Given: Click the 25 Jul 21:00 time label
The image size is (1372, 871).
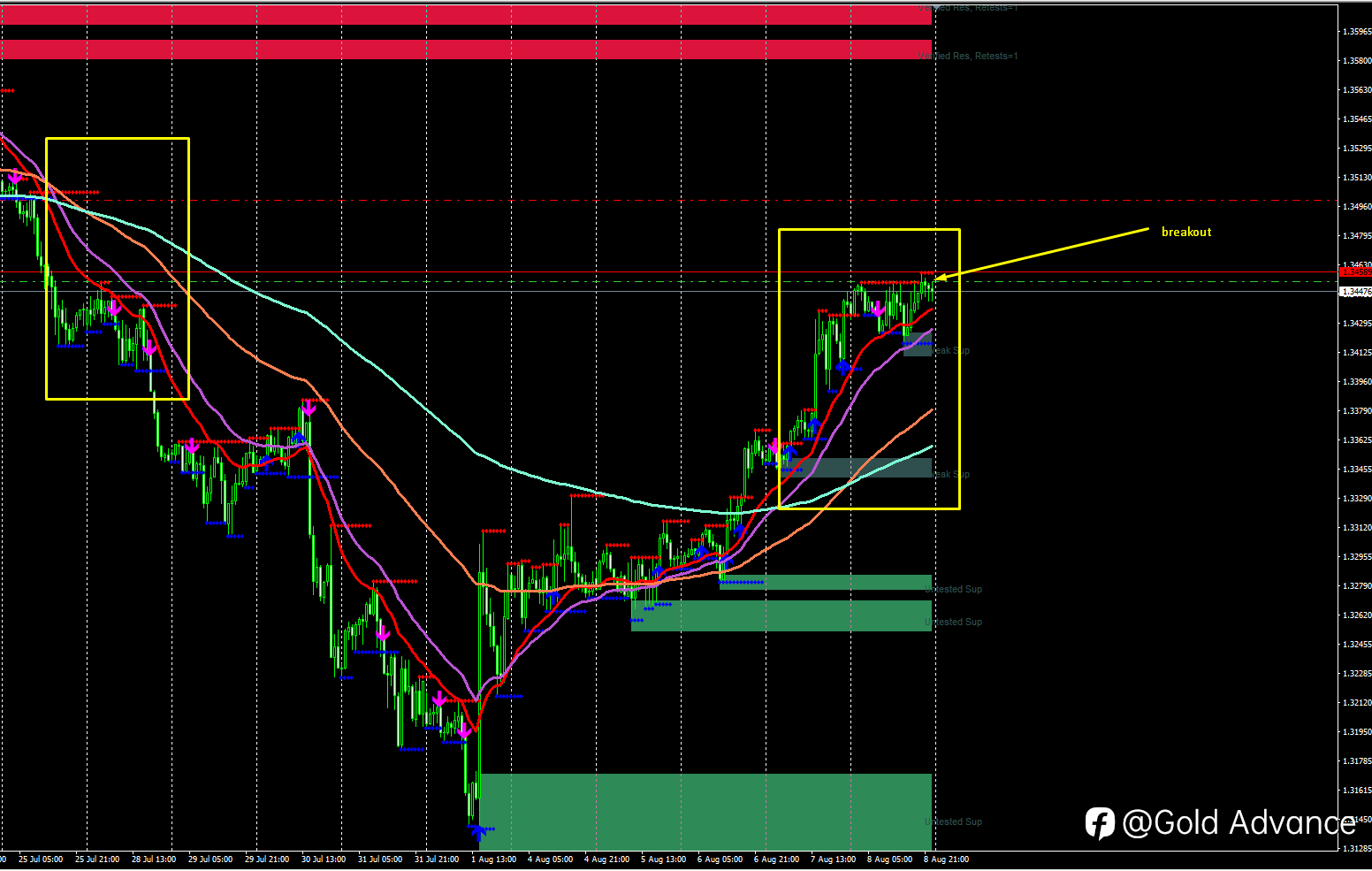Looking at the screenshot, I should coord(97,860).
